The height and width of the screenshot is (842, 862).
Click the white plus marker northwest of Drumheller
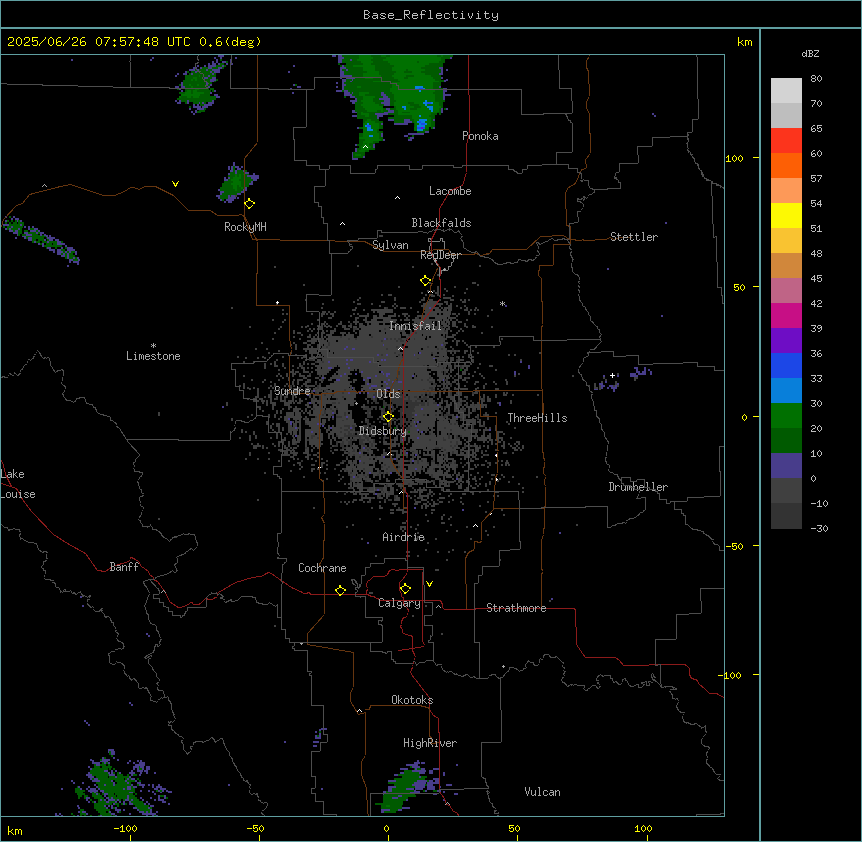tap(612, 375)
